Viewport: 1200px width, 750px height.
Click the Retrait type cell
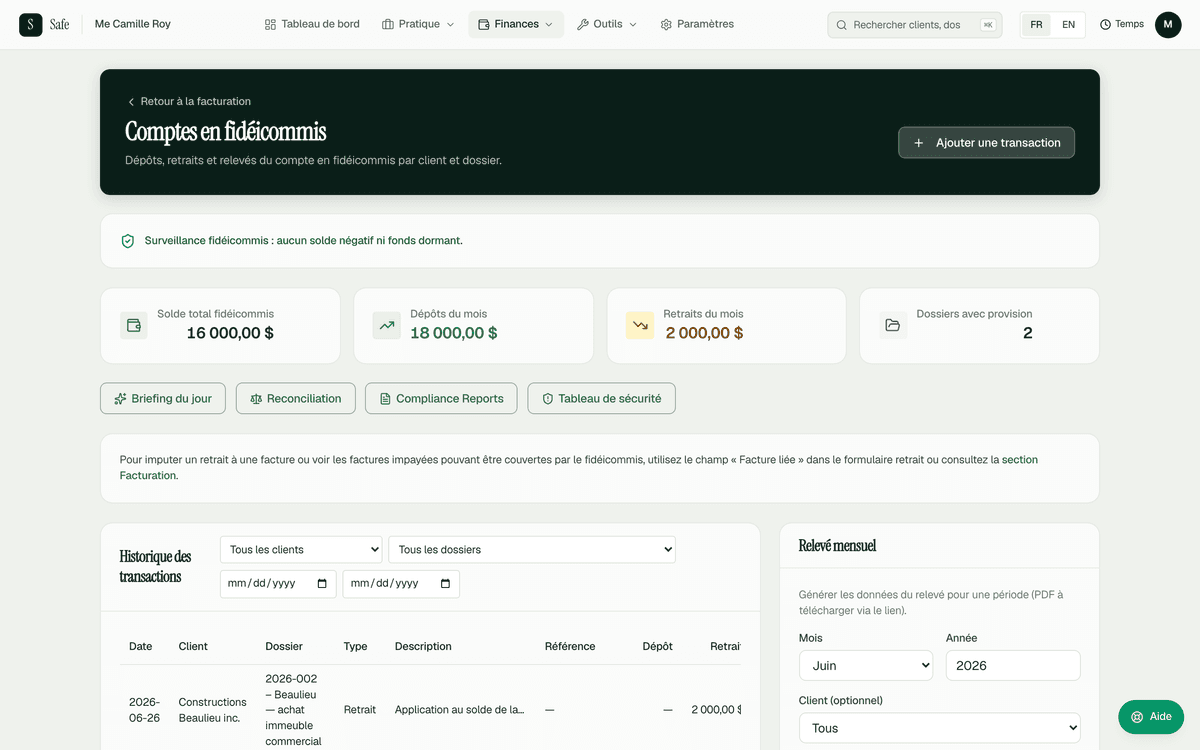point(360,710)
